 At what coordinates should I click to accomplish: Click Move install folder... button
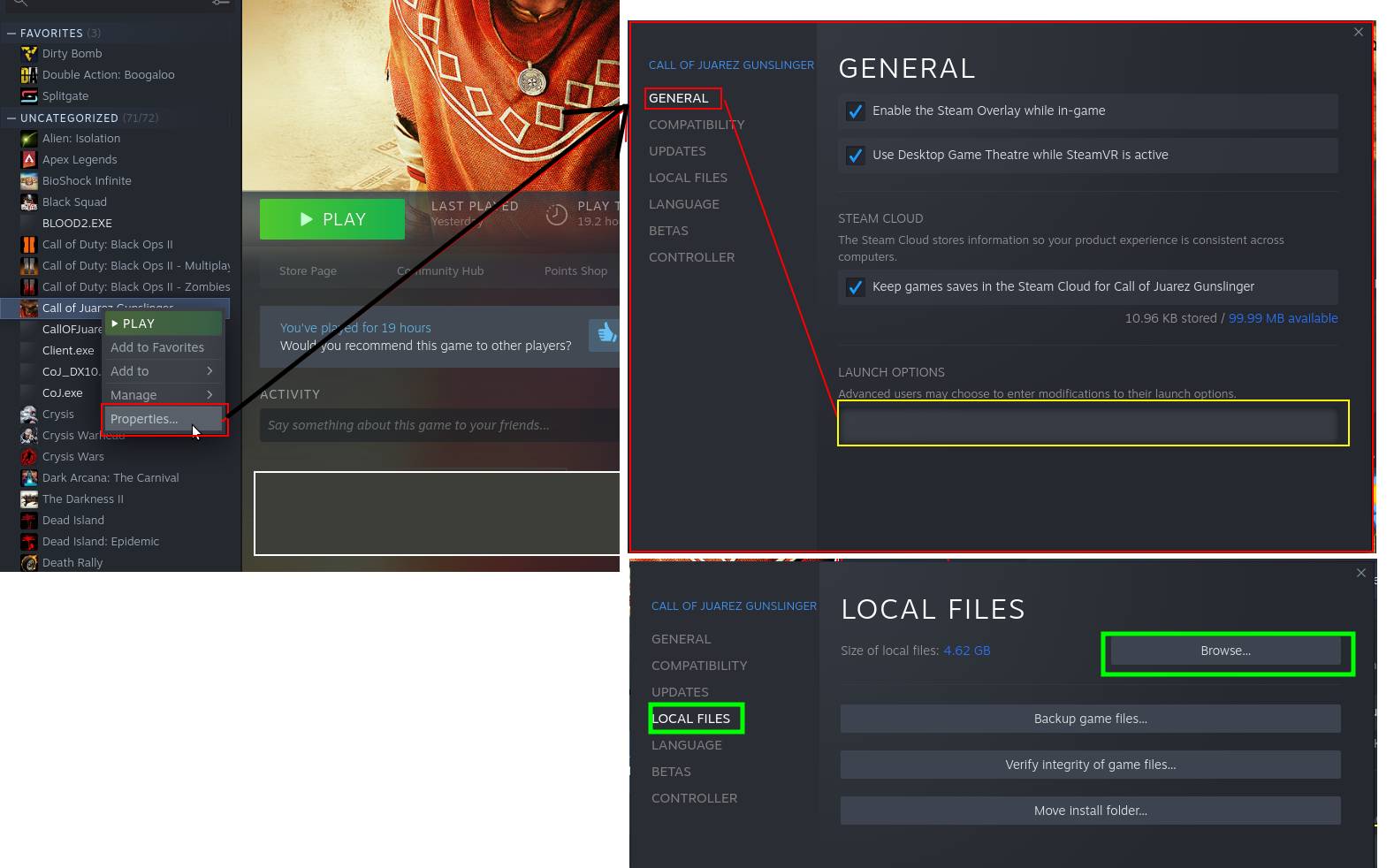click(1090, 811)
